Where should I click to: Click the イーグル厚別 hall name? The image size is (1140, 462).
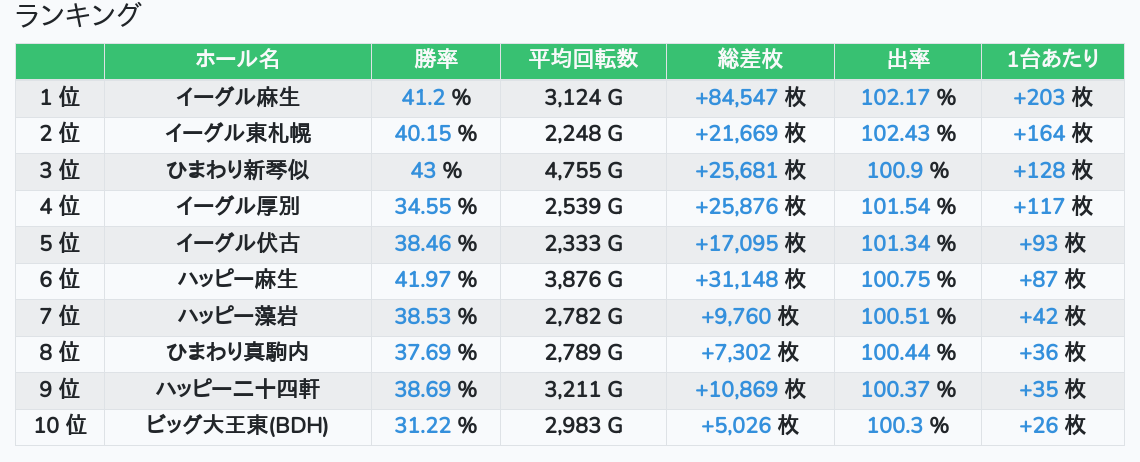(x=238, y=207)
